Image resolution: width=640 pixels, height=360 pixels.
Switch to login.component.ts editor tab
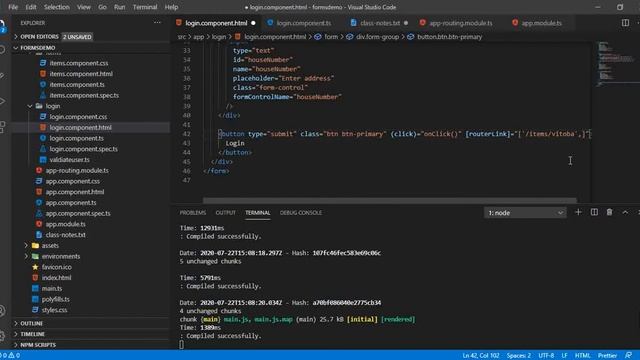(x=304, y=23)
